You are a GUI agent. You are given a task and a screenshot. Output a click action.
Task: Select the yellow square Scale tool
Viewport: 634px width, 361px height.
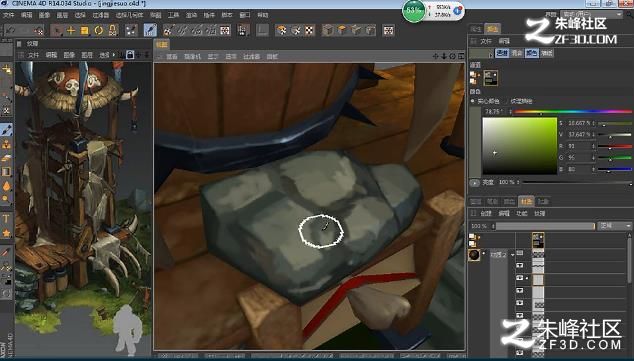85,30
